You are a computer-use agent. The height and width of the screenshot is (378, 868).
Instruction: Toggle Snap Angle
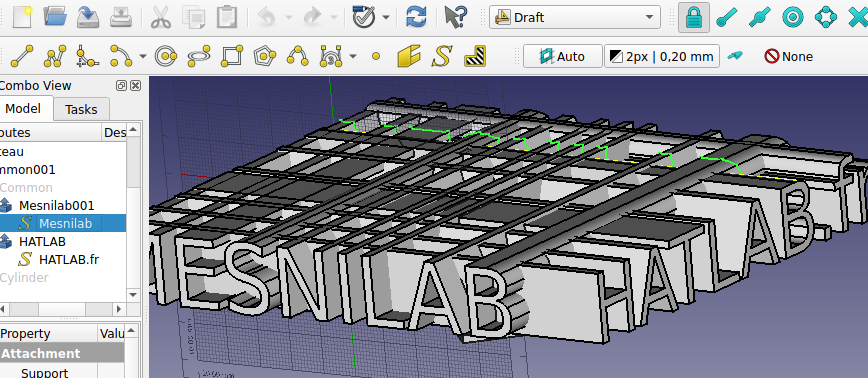(x=826, y=17)
